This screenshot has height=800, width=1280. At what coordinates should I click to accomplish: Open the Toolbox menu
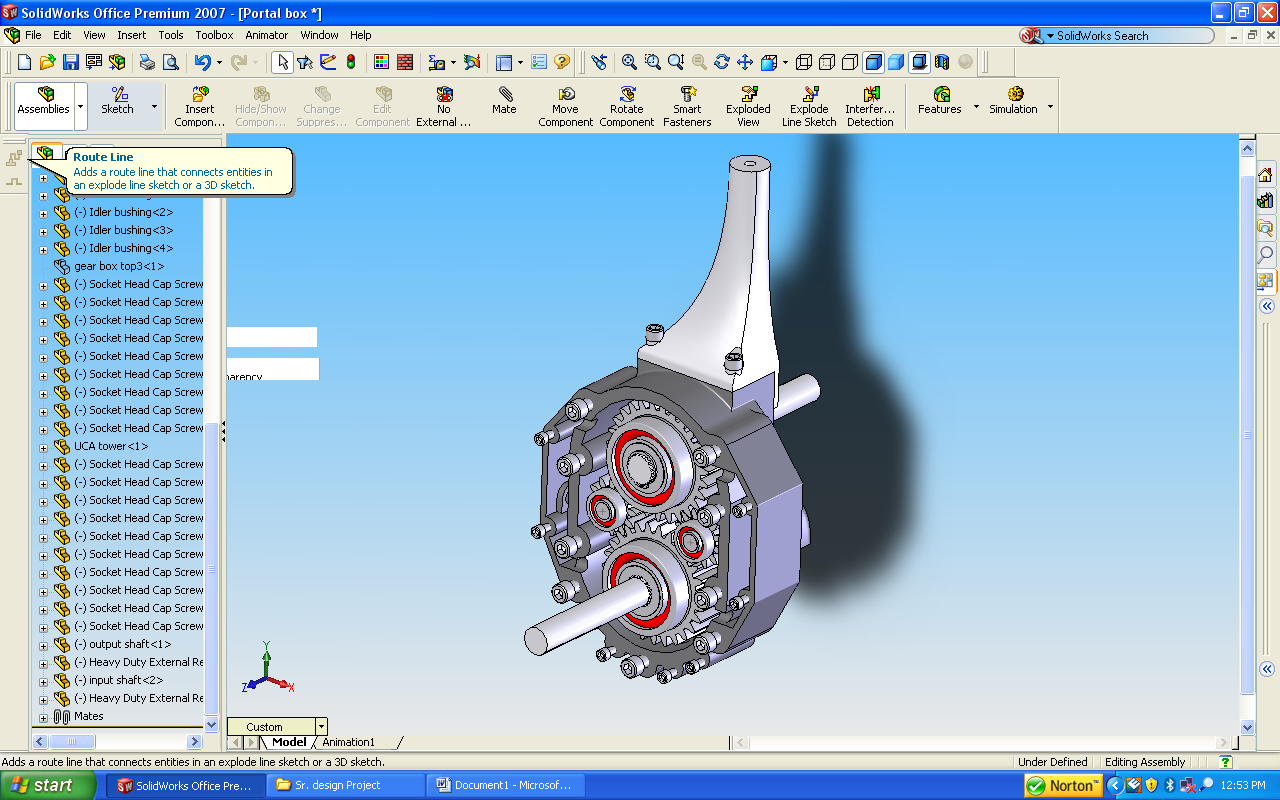214,35
